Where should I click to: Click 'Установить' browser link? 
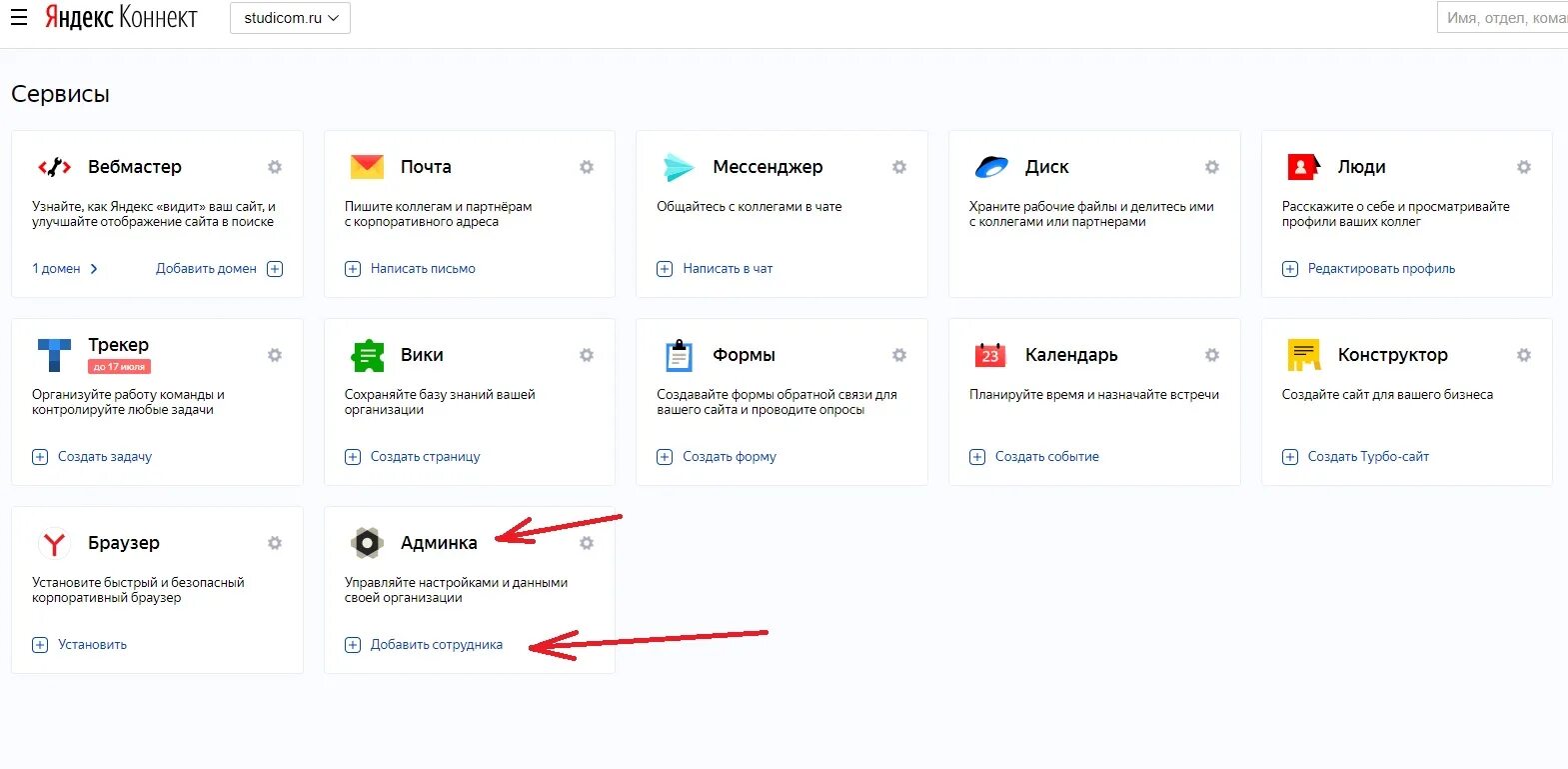92,644
